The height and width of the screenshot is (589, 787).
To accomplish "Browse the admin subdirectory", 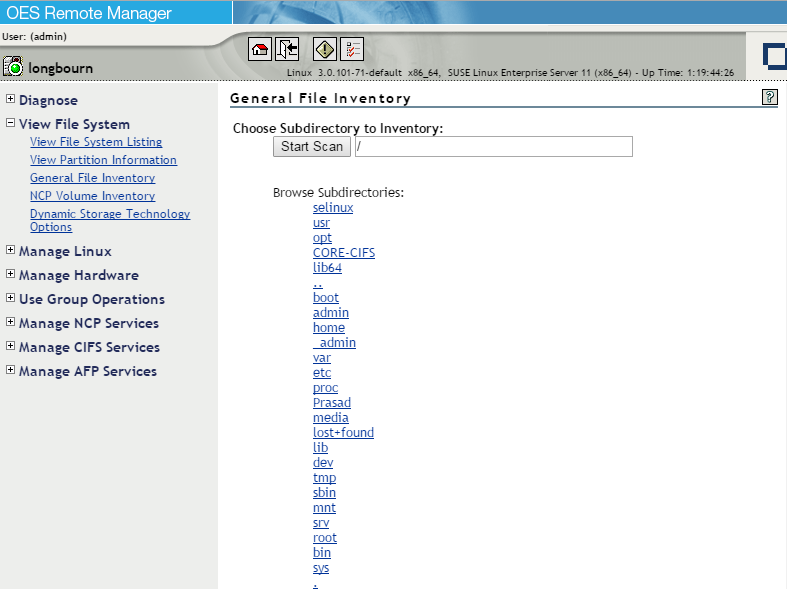I will click(x=331, y=313).
